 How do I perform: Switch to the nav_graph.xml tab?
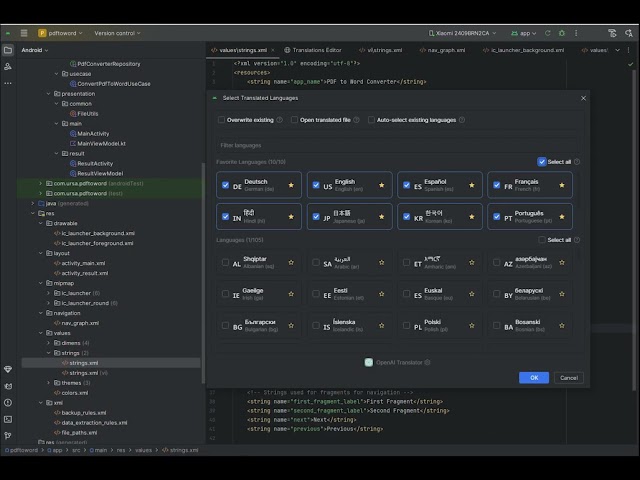[x=442, y=50]
